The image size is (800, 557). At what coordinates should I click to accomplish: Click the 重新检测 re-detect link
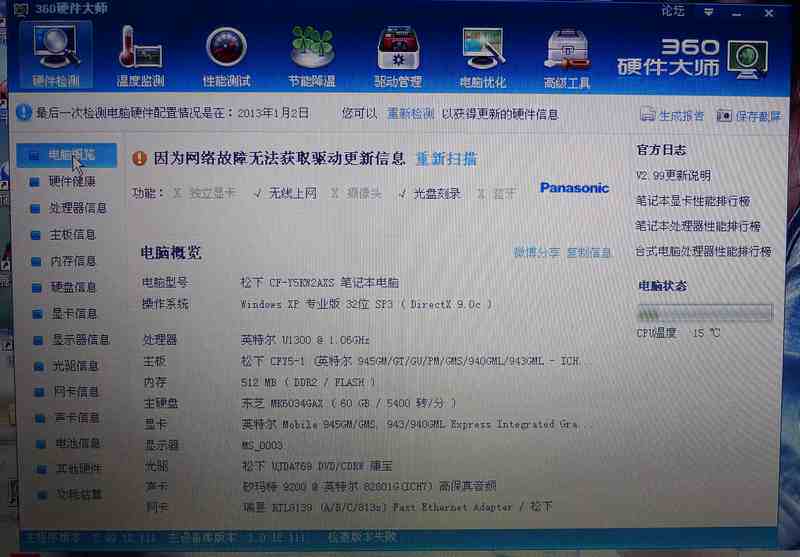click(410, 114)
